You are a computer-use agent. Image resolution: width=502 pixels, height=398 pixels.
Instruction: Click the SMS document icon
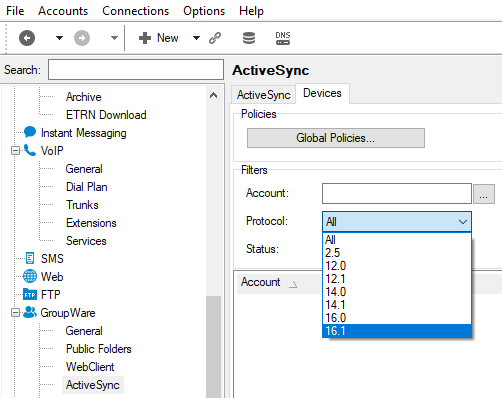click(30, 258)
